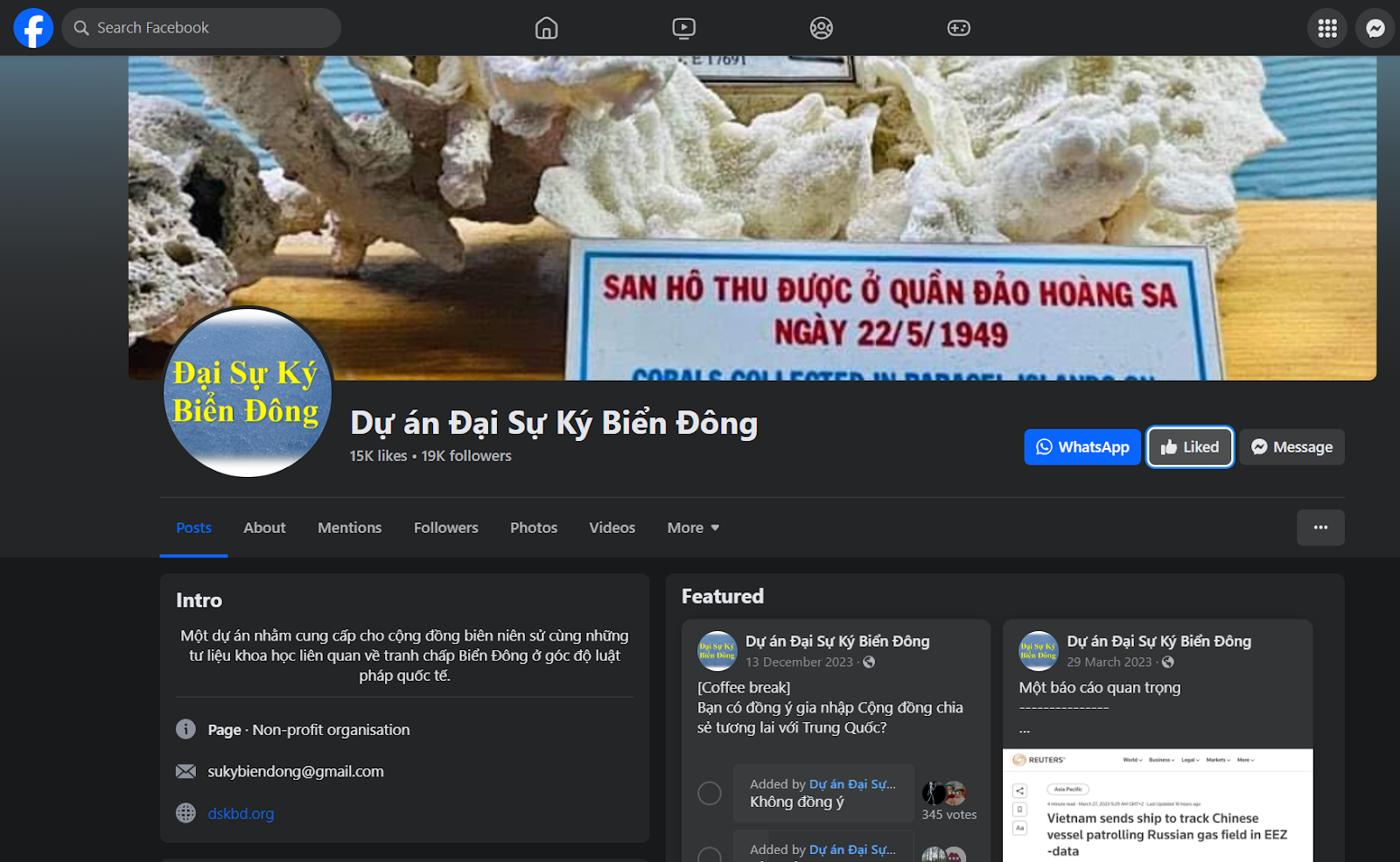Viewport: 1400px width, 862px height.
Task: Open the Home feed icon
Action: click(546, 28)
